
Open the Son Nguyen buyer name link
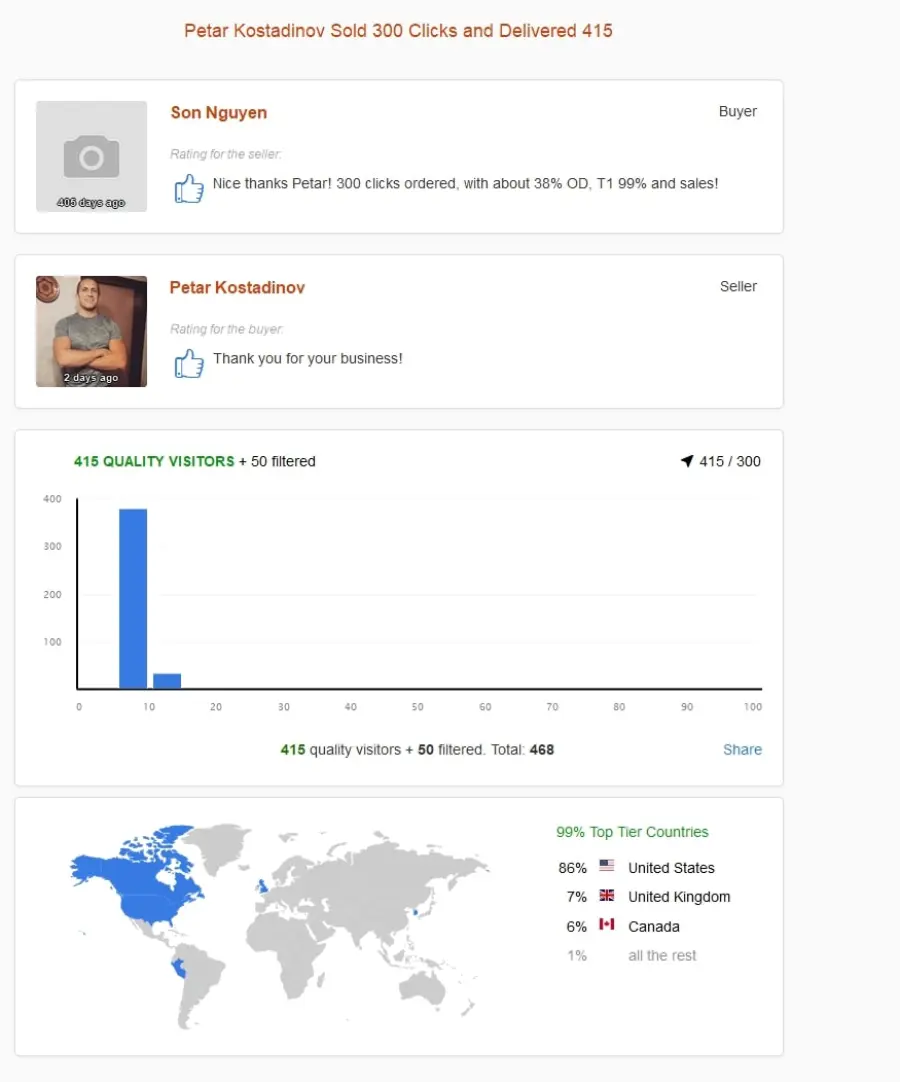219,112
